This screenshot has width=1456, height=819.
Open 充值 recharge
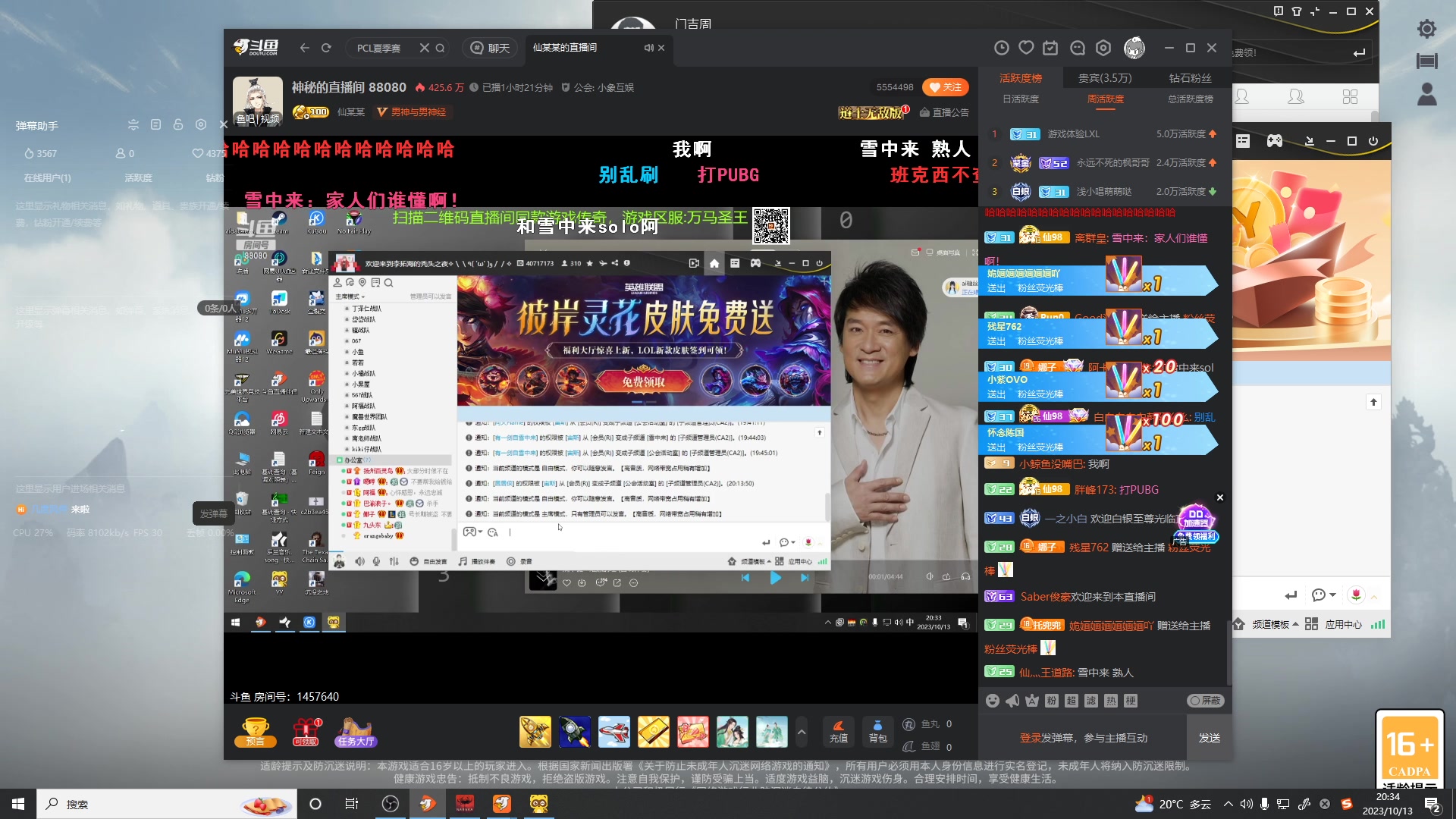point(839,732)
